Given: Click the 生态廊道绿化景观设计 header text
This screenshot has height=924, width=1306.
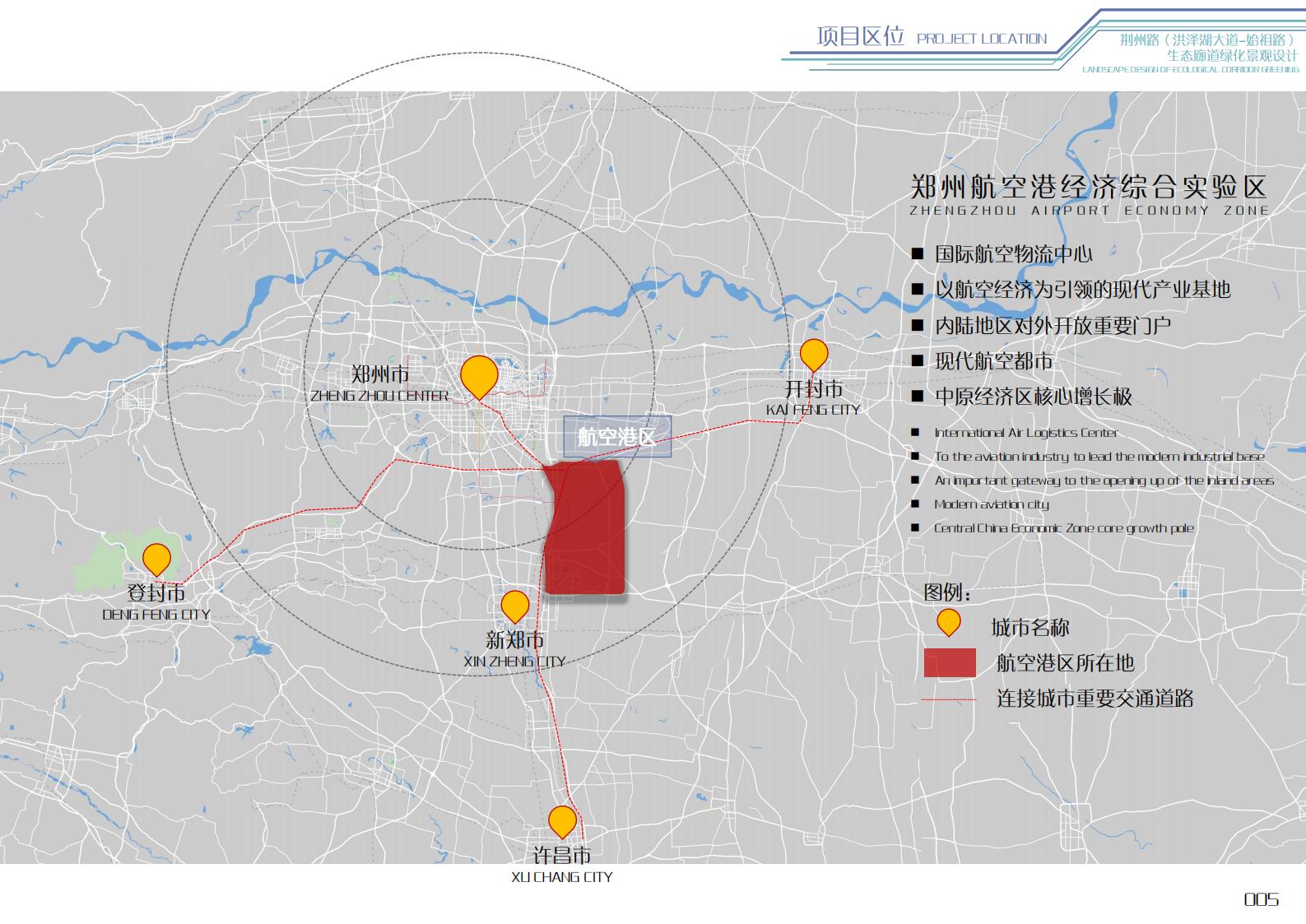Looking at the screenshot, I should [1232, 56].
